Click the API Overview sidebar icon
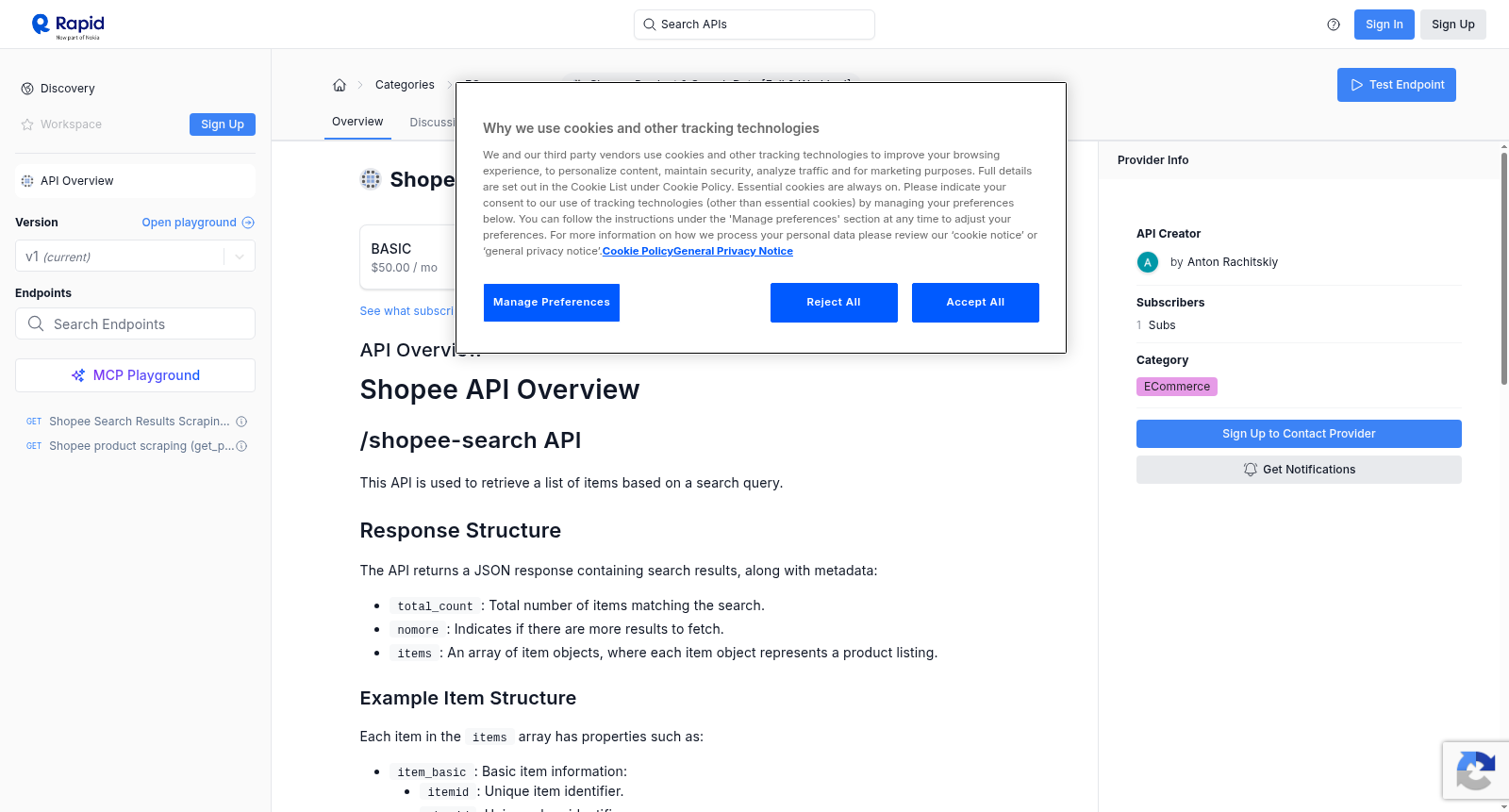Image resolution: width=1509 pixels, height=812 pixels. [x=27, y=181]
